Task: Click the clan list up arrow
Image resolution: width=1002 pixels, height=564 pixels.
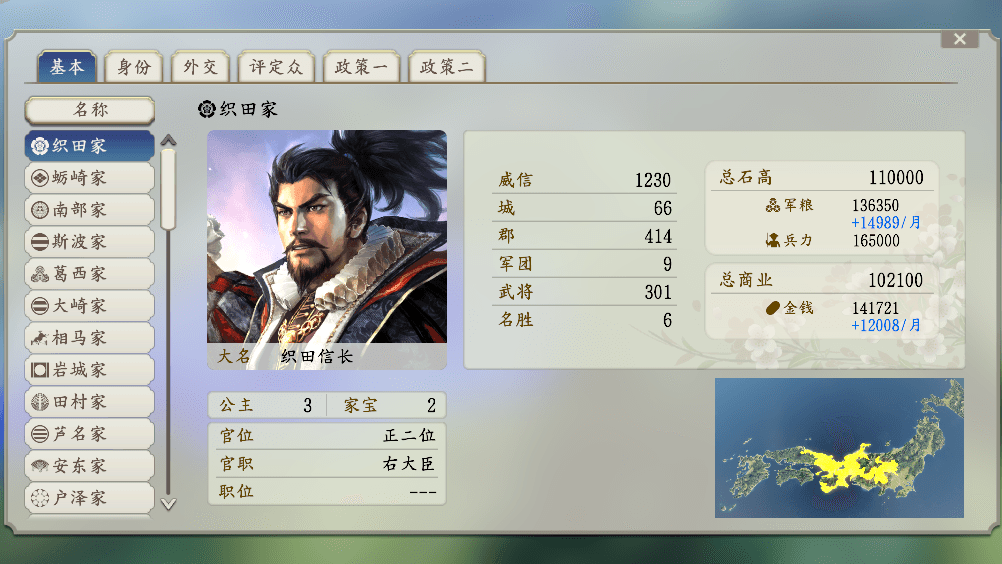Action: coord(168,140)
